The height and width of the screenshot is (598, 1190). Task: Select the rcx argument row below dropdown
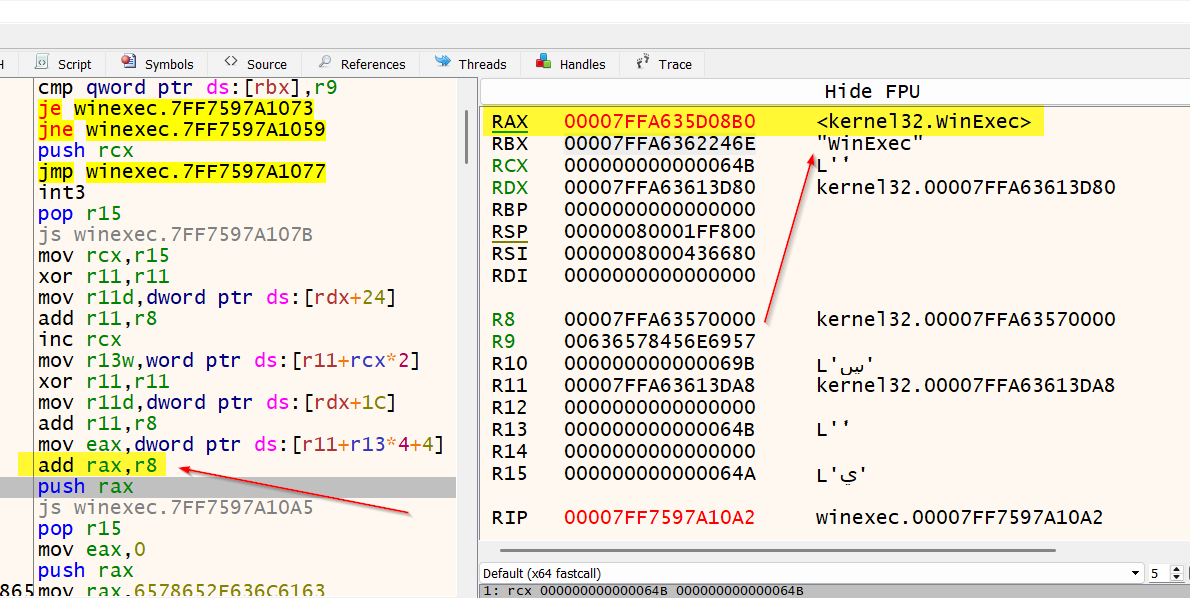pyautogui.click(x=640, y=591)
